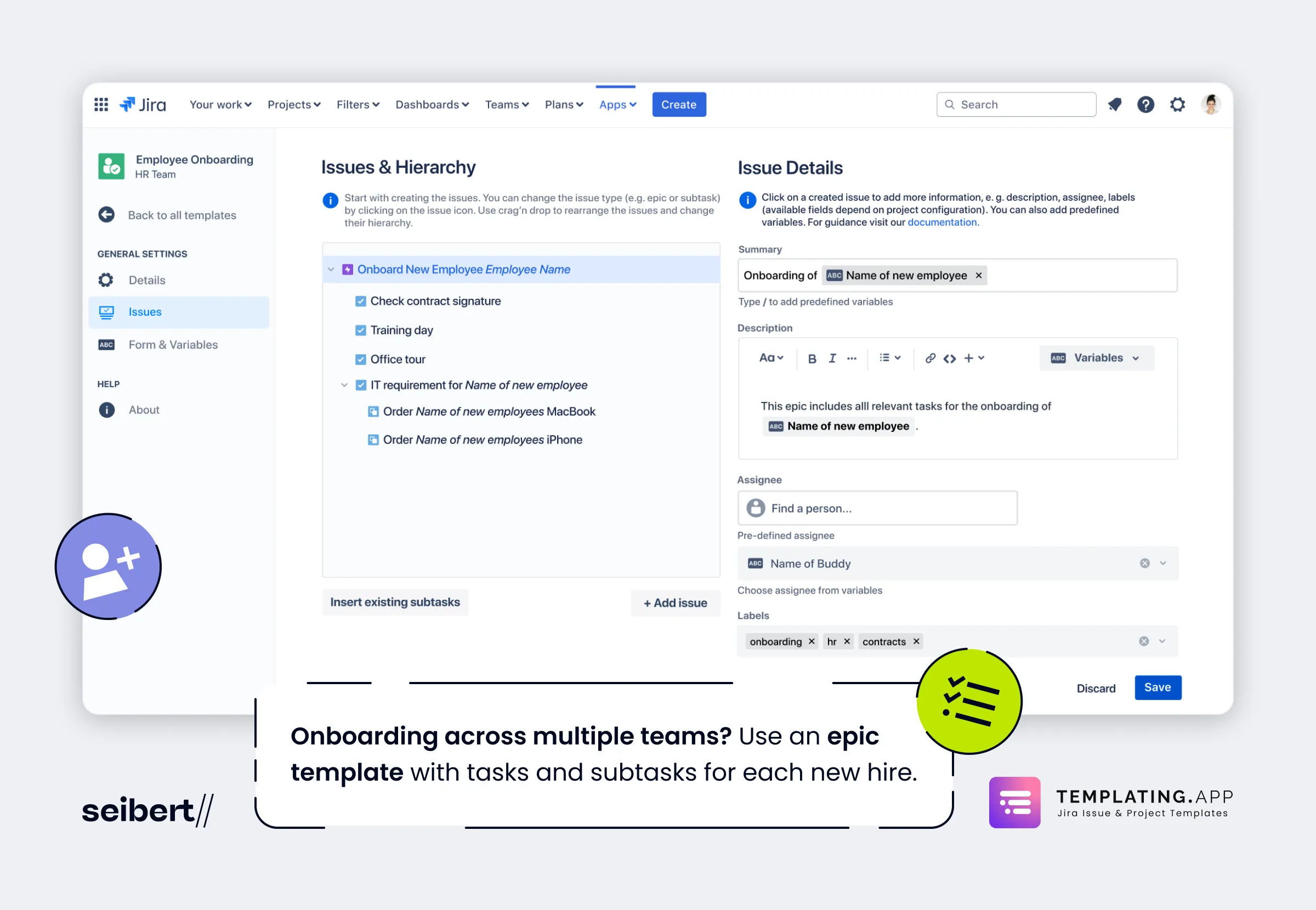Open the settings gear in top bar
This screenshot has width=1316, height=910.
(x=1177, y=104)
